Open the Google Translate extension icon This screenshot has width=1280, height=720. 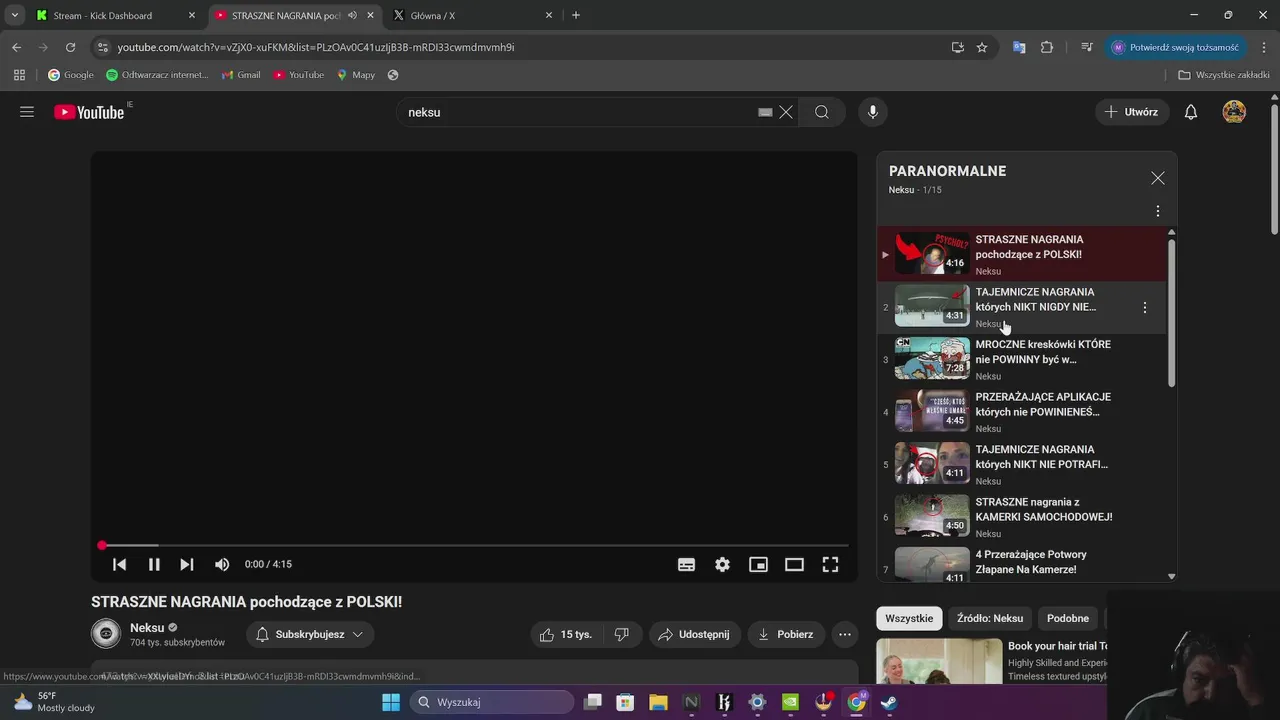click(x=1019, y=47)
